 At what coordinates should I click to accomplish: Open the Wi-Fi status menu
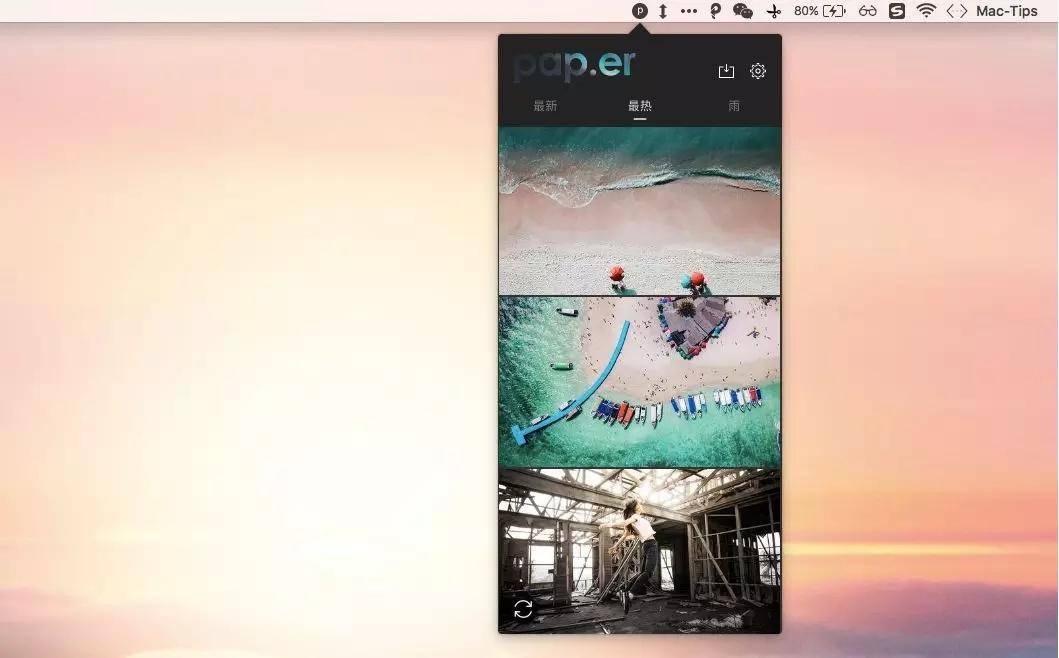pos(926,11)
